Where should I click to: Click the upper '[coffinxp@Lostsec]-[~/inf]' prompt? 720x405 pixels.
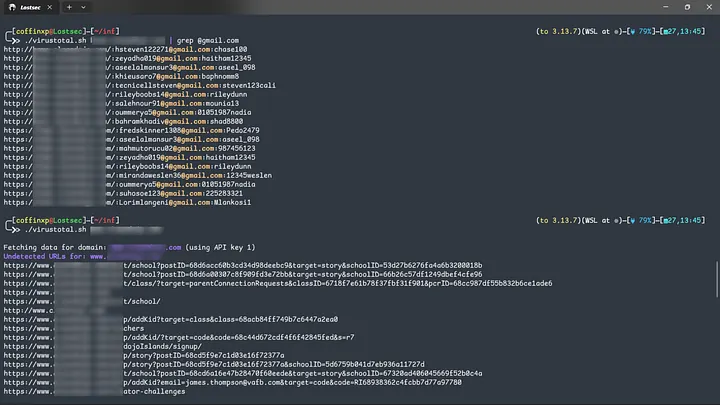pyautogui.click(x=66, y=31)
